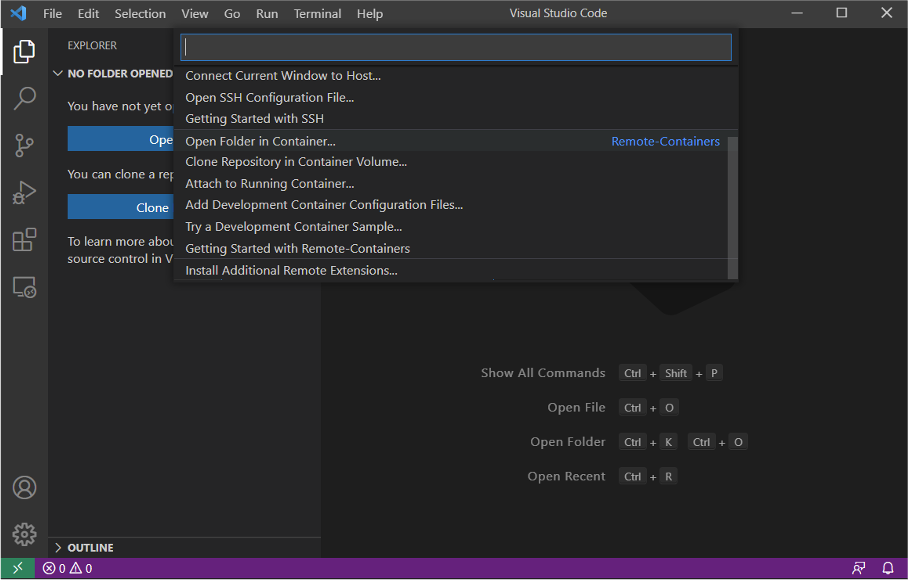Viewport: 908px width, 581px height.
Task: Click the Remote-Containers group label
Action: pos(665,141)
